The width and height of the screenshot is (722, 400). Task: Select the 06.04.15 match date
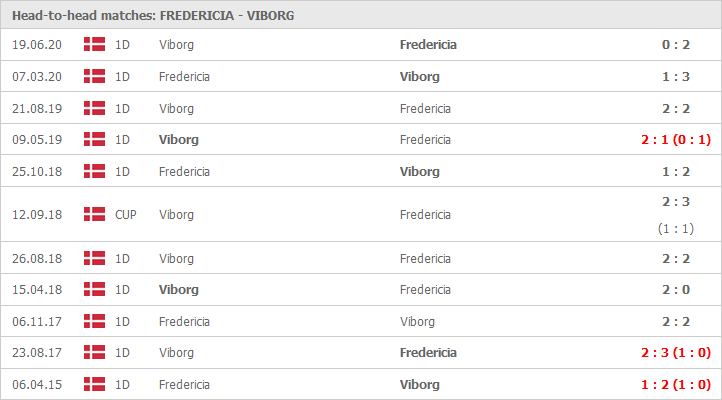click(x=37, y=384)
